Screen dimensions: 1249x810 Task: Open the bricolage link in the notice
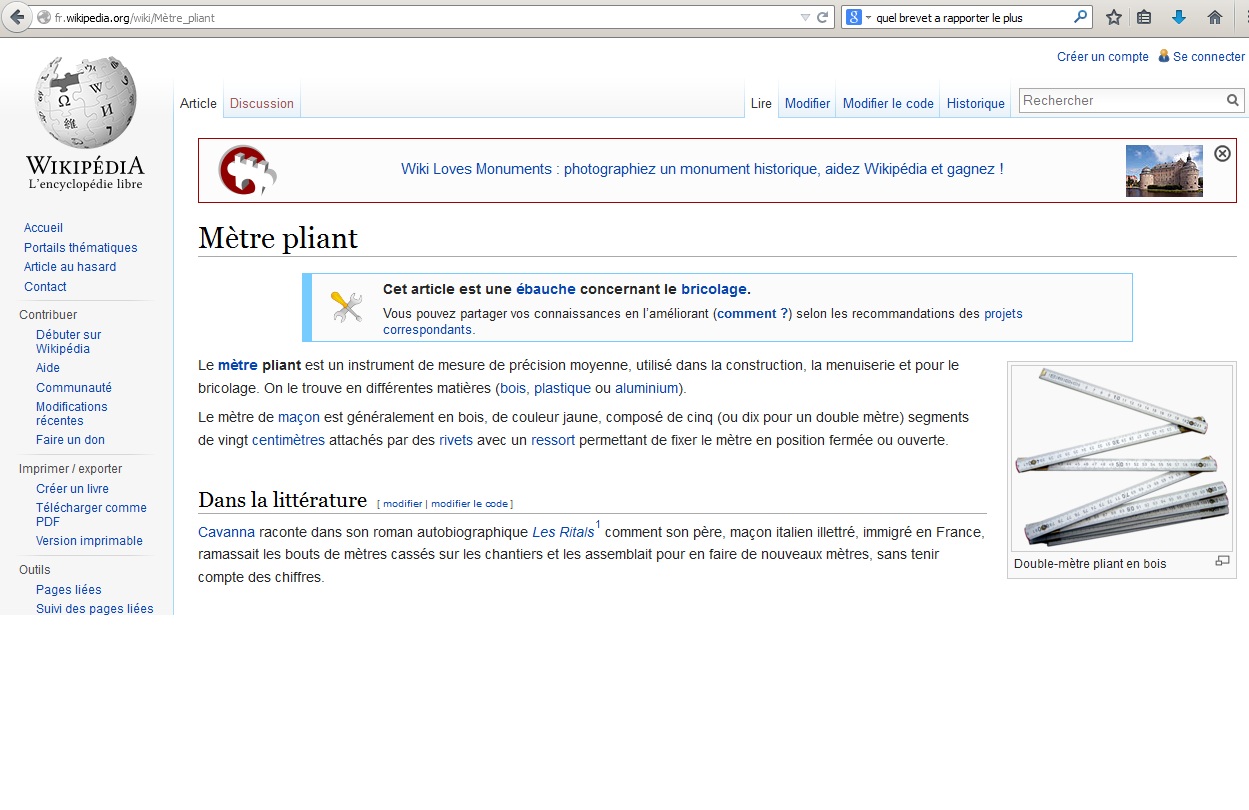[x=714, y=289]
